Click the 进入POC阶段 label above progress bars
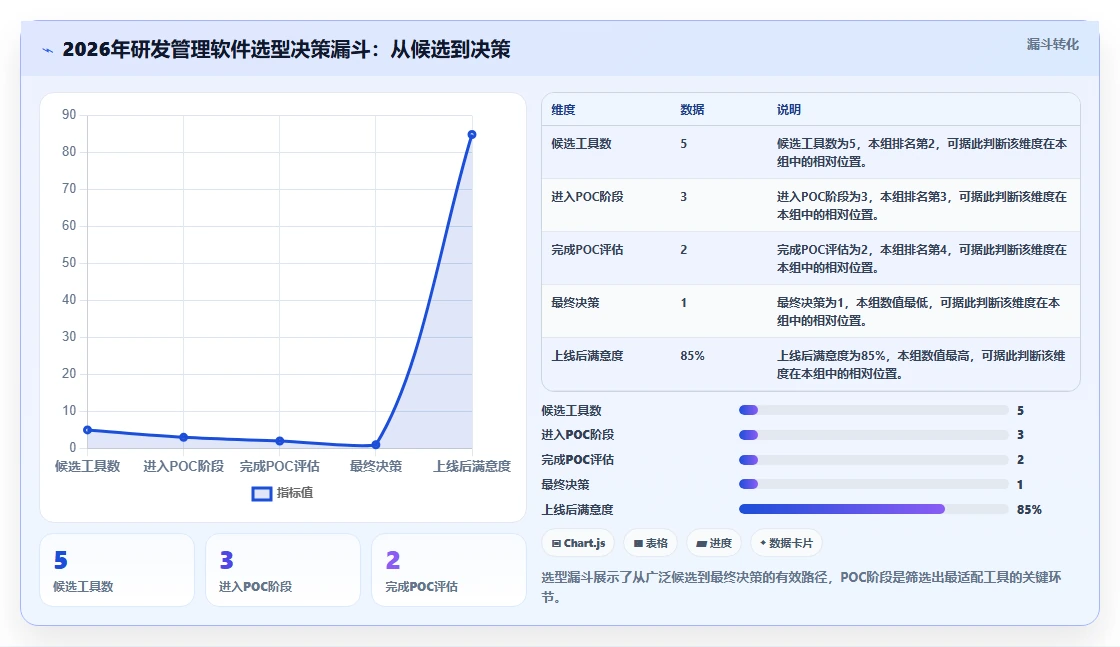 click(577, 434)
